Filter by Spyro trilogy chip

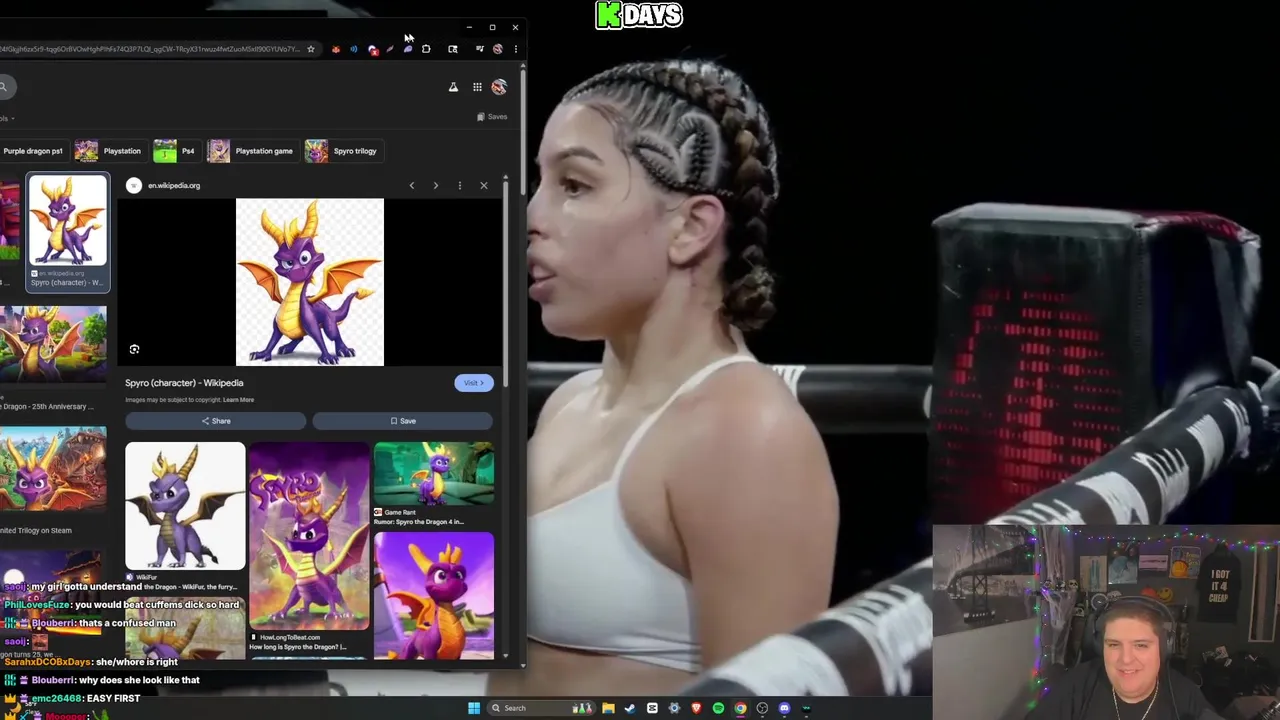[x=342, y=151]
